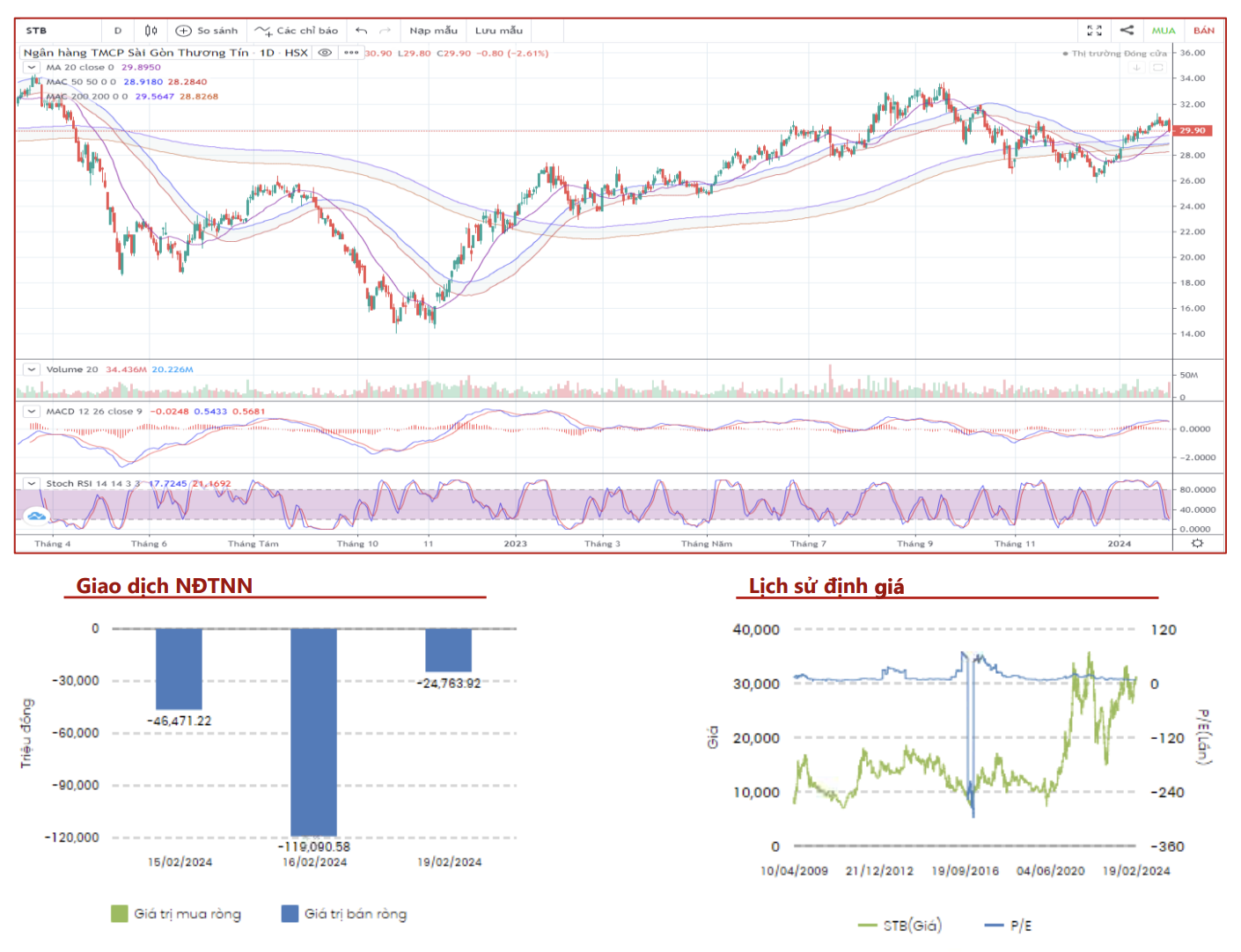Collapse the Volume pane legend chevron

(32, 370)
